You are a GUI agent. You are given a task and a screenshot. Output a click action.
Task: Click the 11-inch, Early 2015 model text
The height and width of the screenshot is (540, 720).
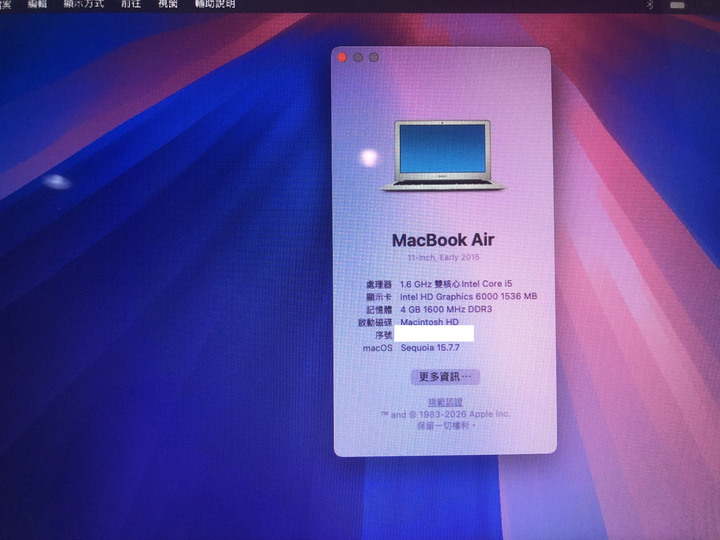444,258
